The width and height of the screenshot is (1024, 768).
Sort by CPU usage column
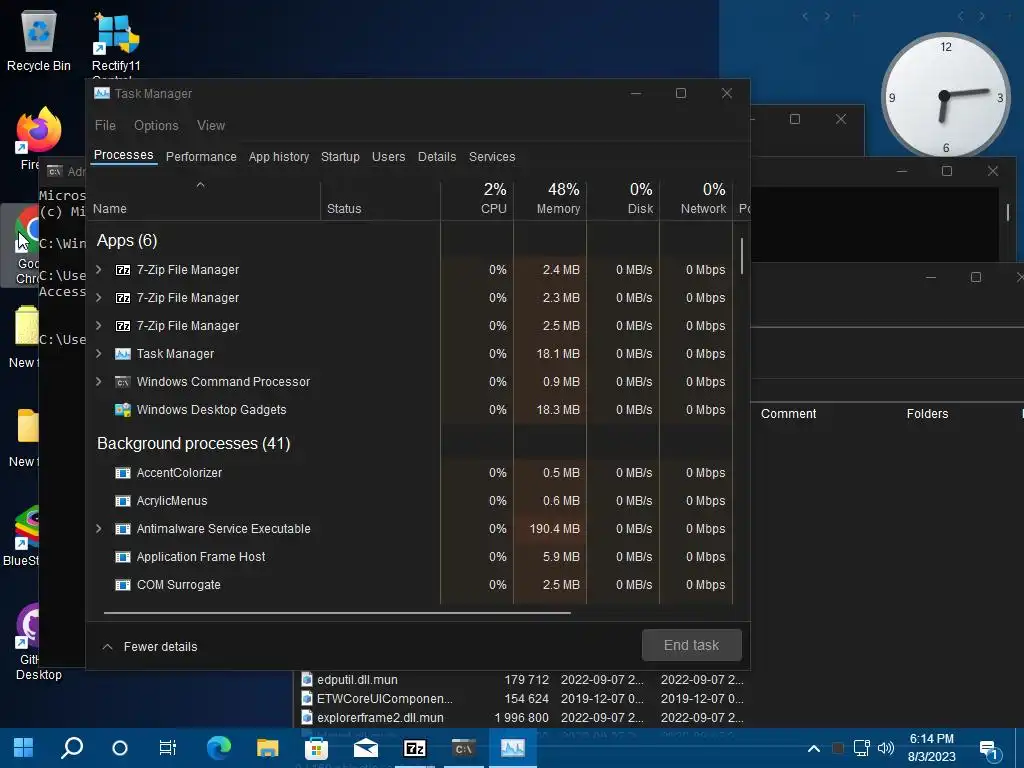click(x=477, y=200)
